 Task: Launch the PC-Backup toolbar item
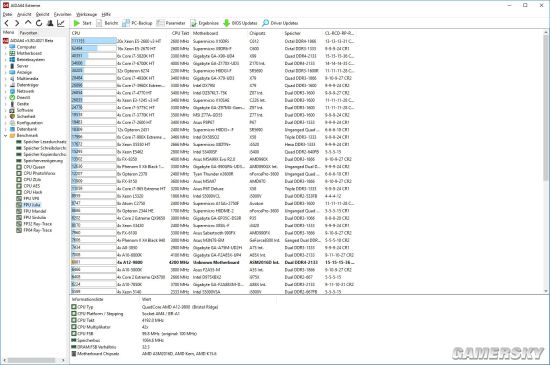click(x=137, y=23)
